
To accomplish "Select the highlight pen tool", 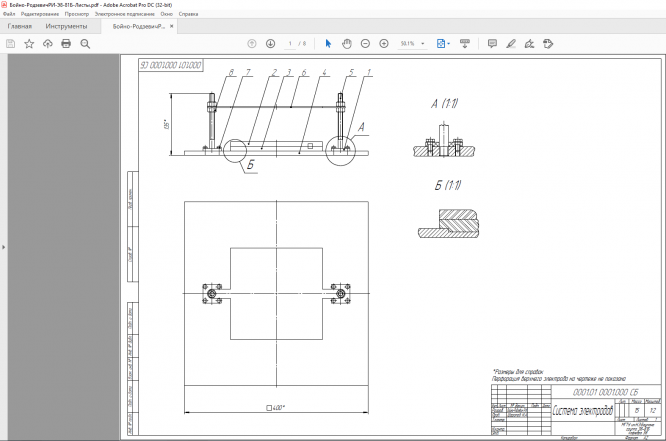I will coord(510,44).
